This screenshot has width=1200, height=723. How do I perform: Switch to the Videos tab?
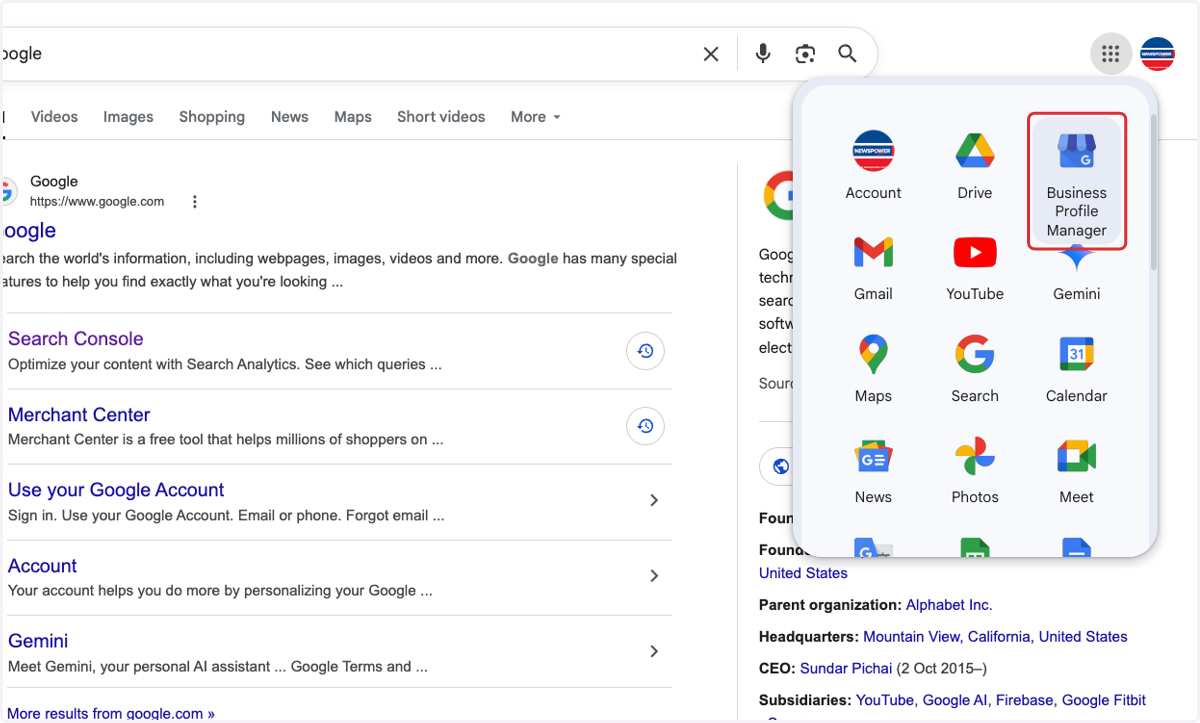(54, 117)
